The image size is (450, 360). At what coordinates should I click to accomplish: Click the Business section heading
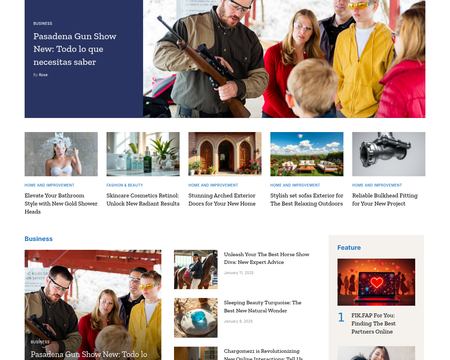[x=39, y=239]
